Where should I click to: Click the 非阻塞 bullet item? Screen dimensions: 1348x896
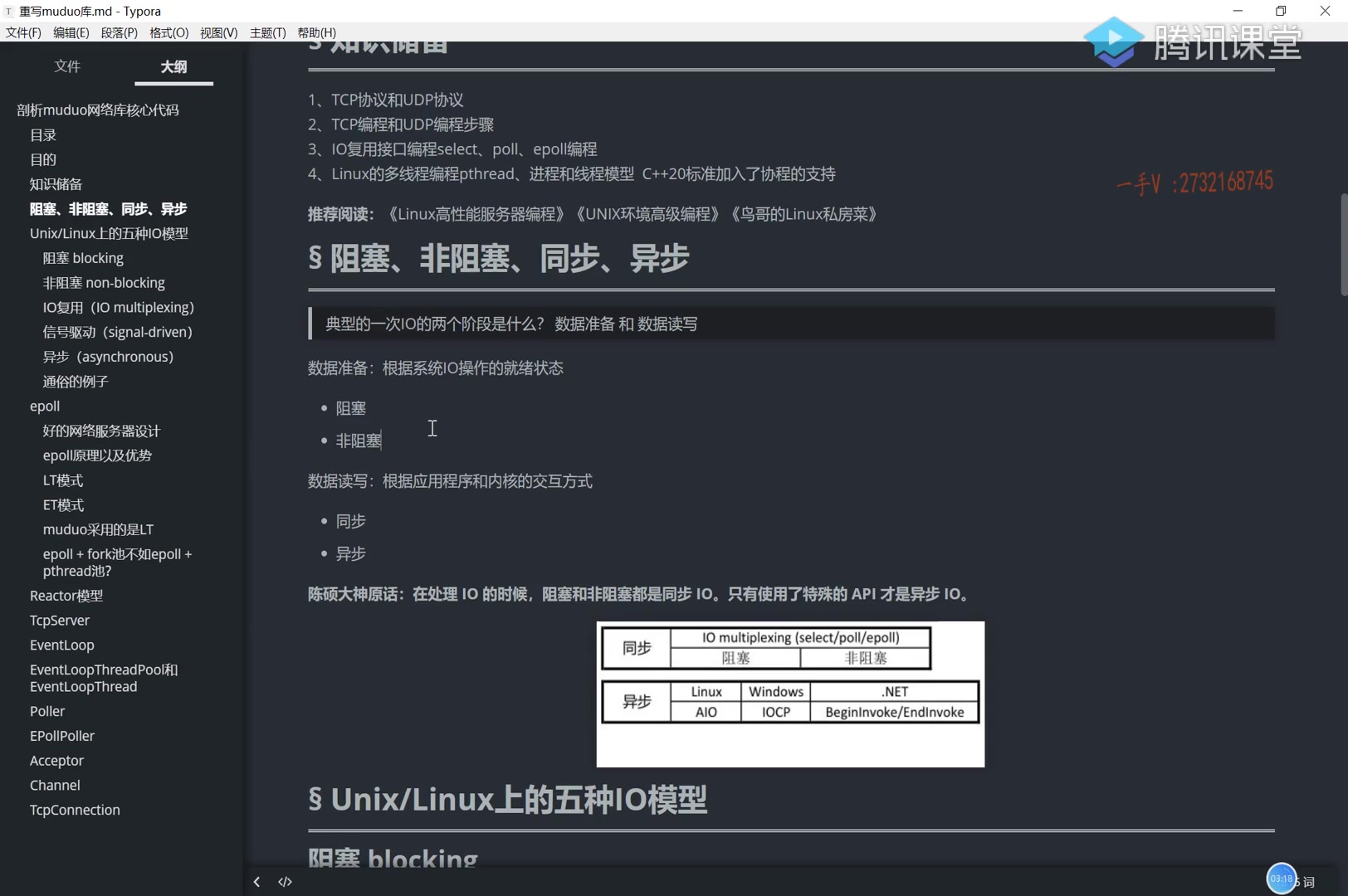click(359, 441)
